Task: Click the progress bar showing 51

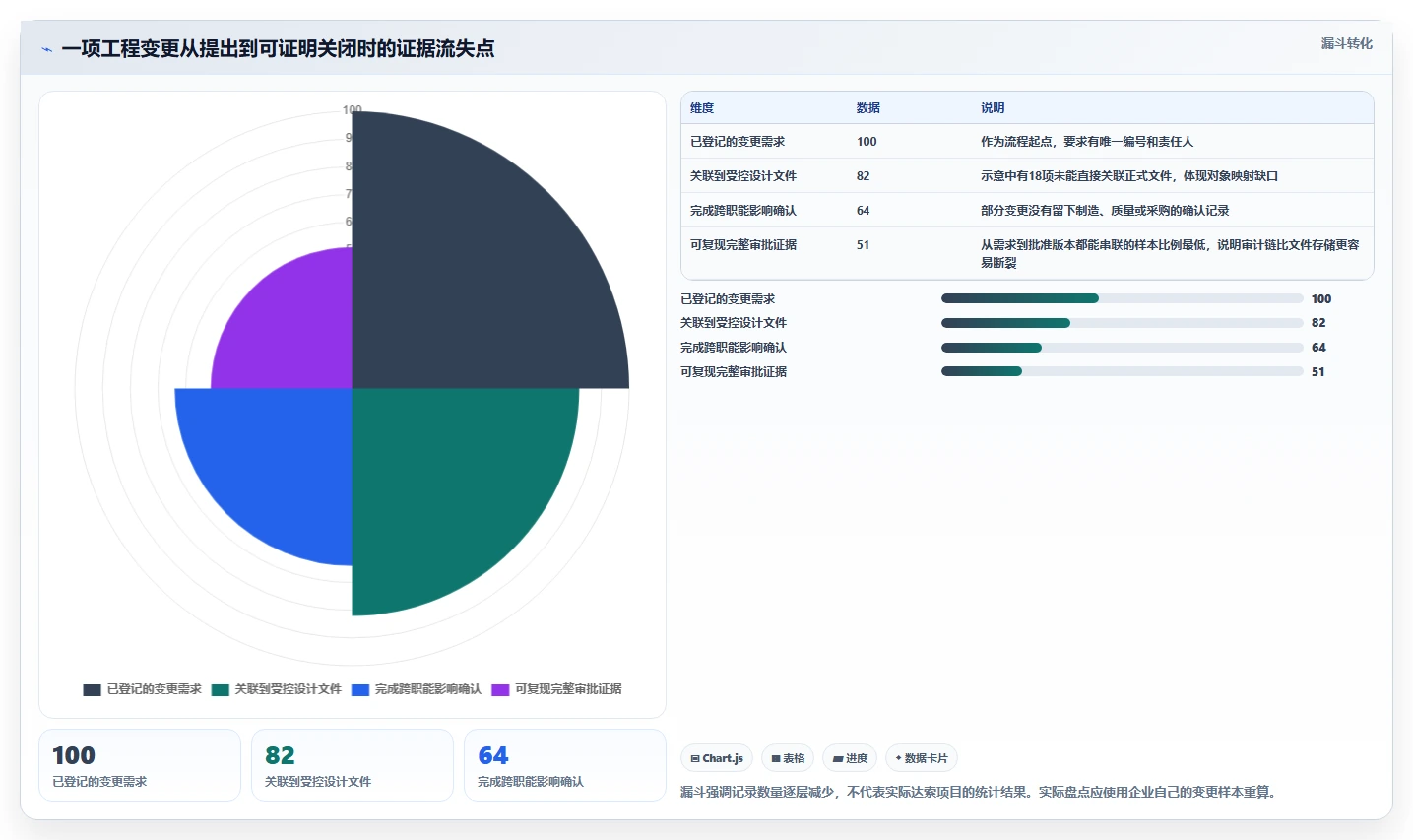Action: 1123,371
